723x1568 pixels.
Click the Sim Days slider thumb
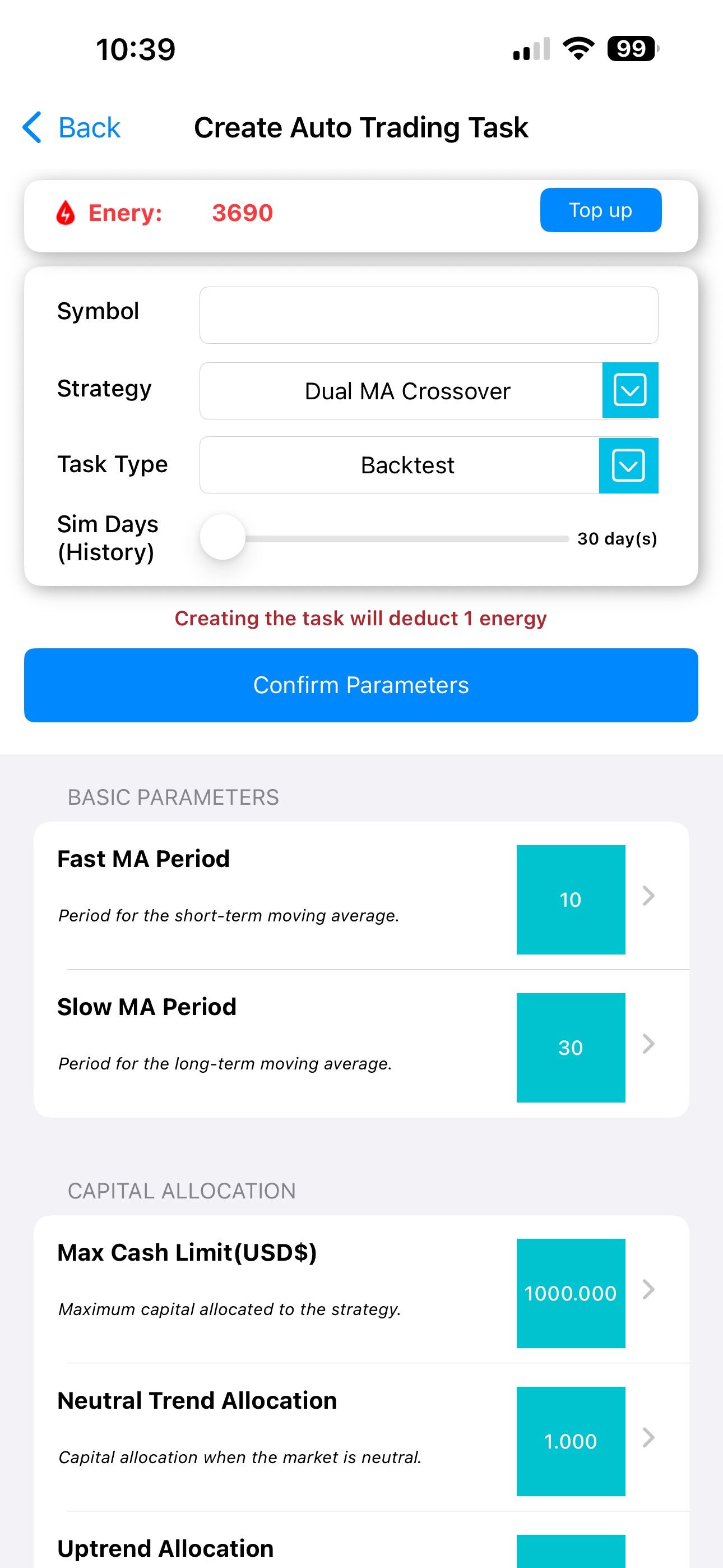coord(223,537)
